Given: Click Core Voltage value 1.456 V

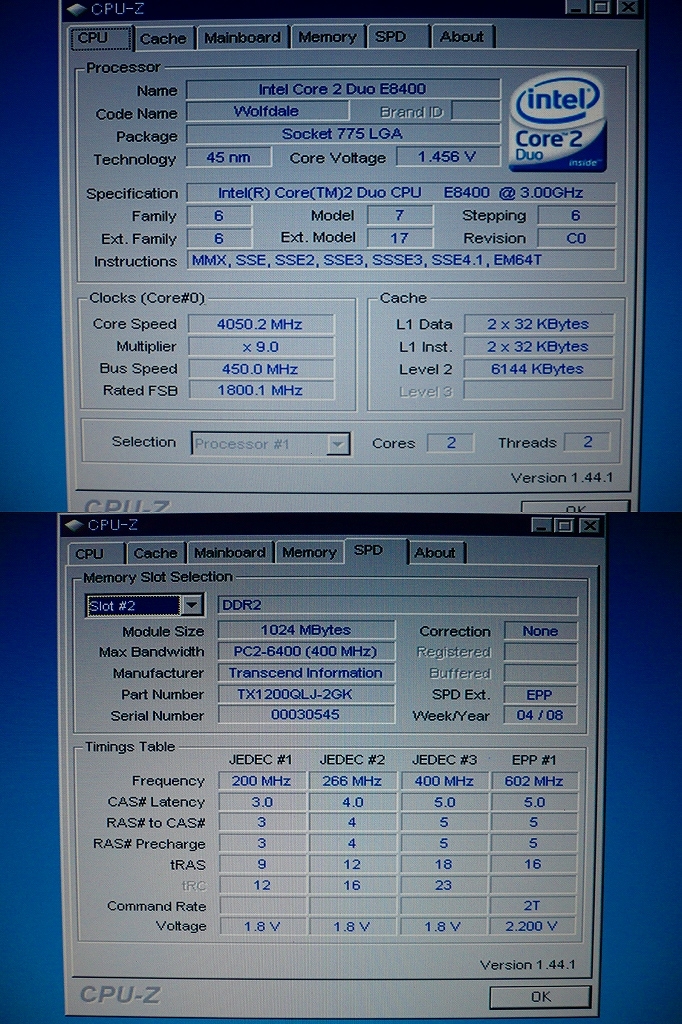Looking at the screenshot, I should [x=447, y=157].
